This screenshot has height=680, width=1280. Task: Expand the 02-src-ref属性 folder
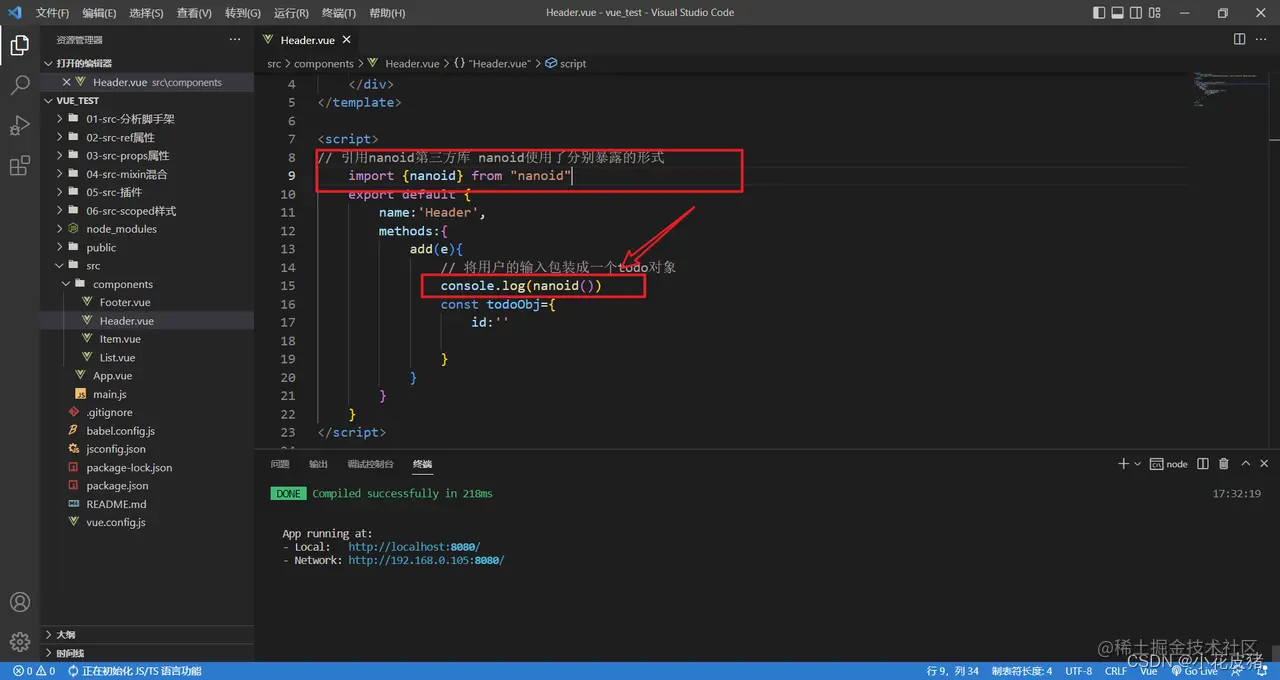(146, 137)
